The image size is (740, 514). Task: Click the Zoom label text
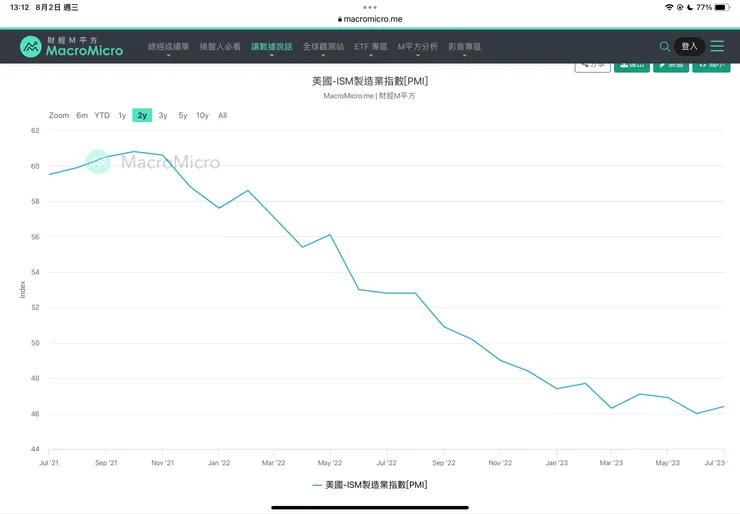click(59, 115)
